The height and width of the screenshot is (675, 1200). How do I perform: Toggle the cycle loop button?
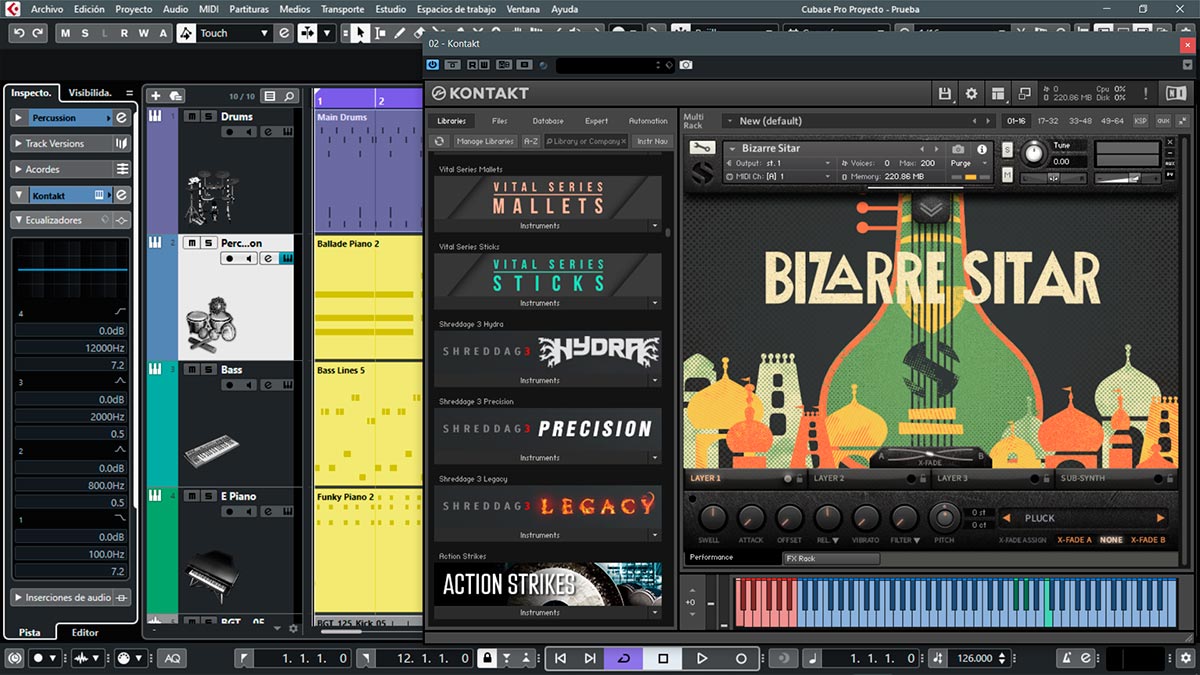pos(624,658)
